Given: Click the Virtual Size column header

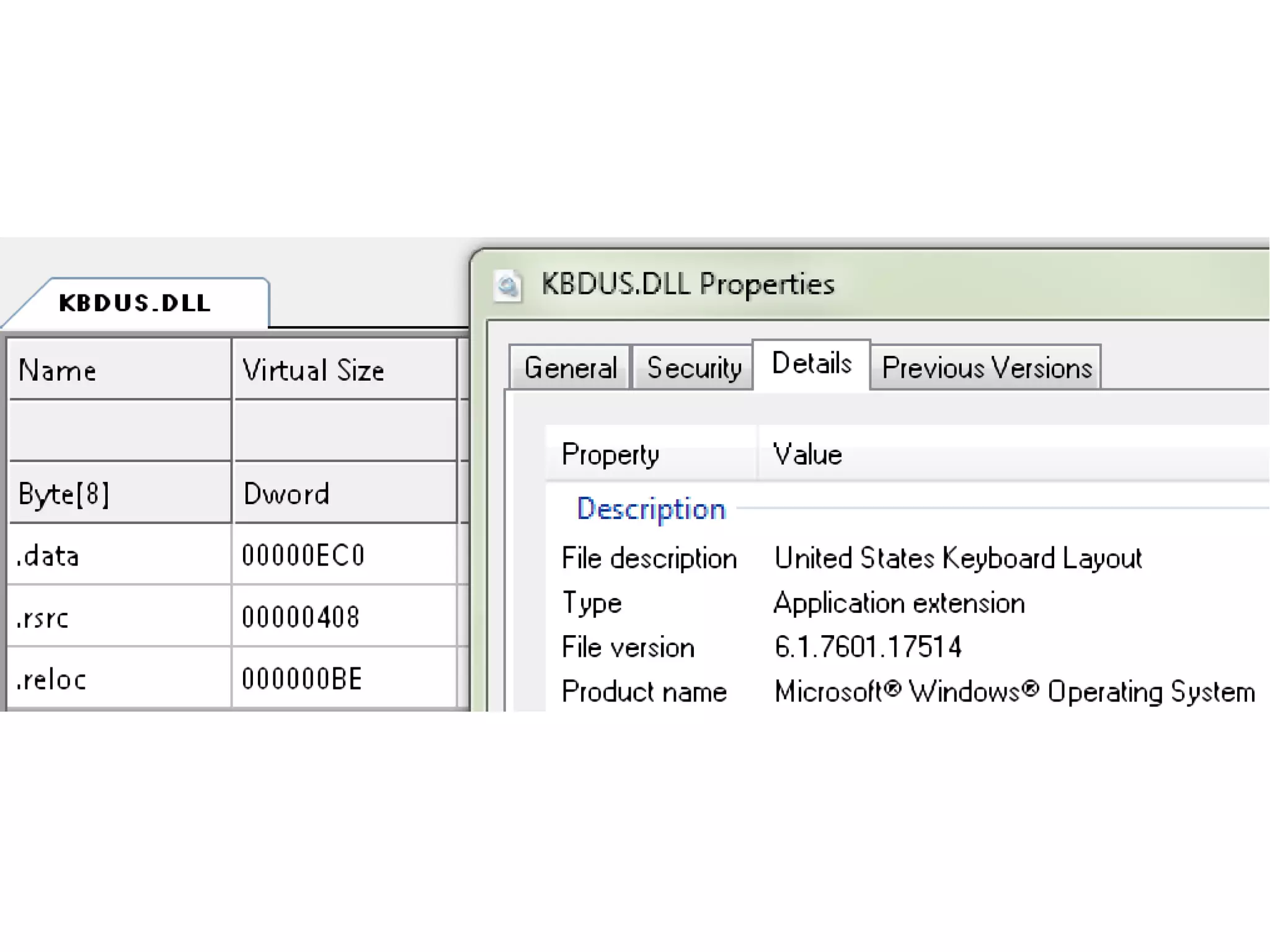Looking at the screenshot, I should point(313,370).
